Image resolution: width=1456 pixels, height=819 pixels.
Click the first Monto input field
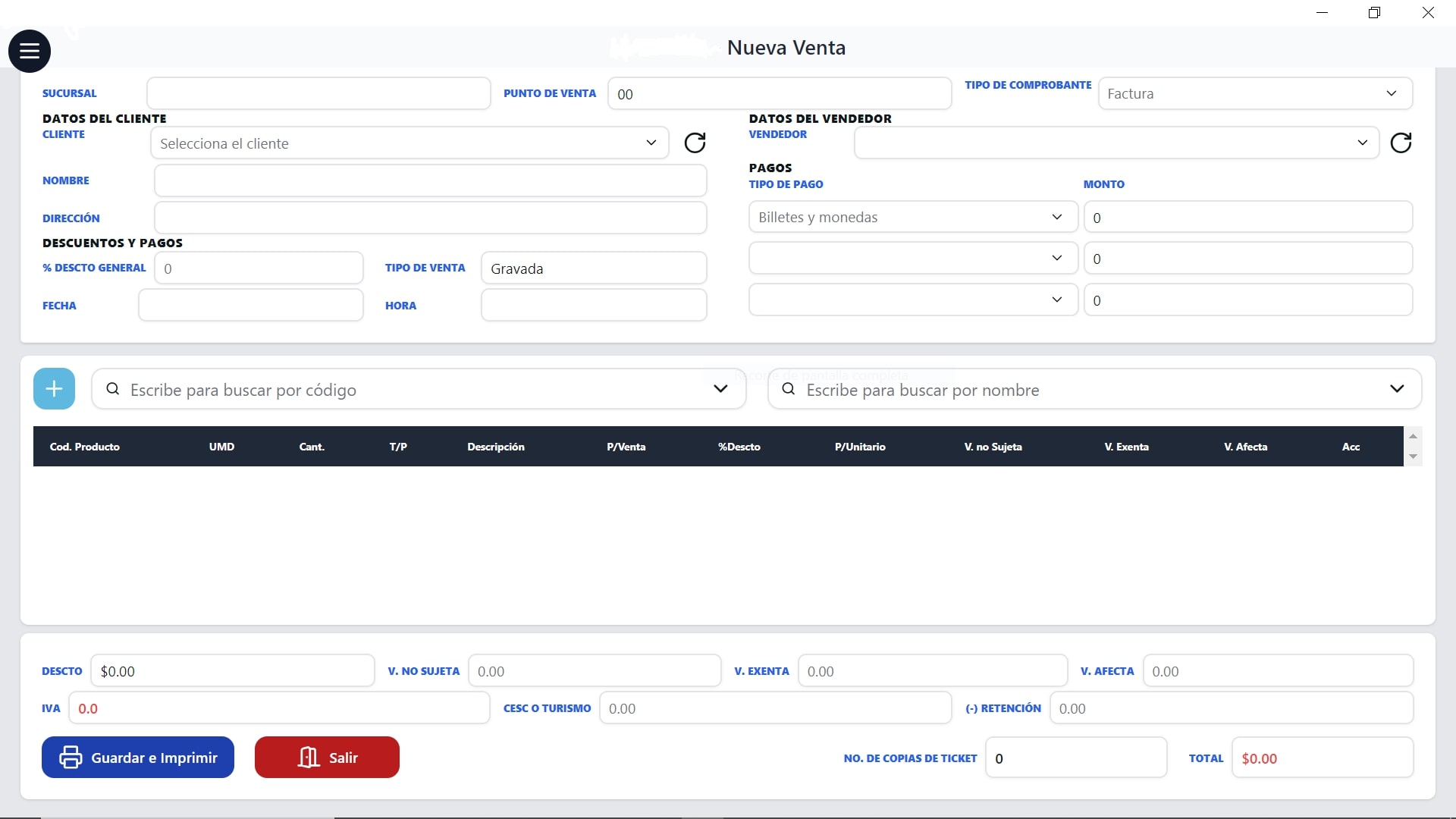click(x=1248, y=217)
